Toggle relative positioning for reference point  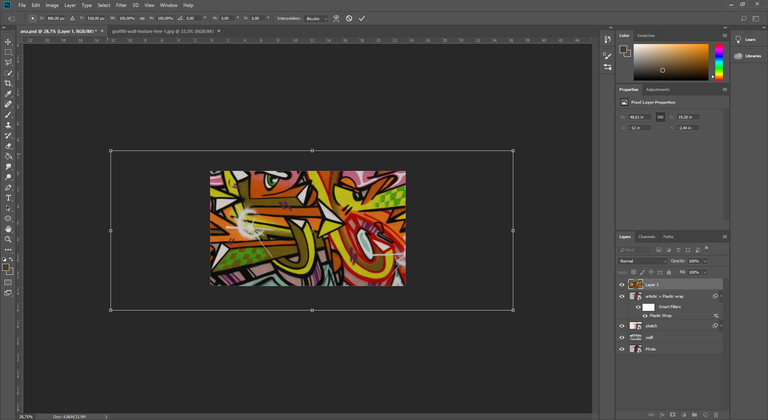[72, 18]
